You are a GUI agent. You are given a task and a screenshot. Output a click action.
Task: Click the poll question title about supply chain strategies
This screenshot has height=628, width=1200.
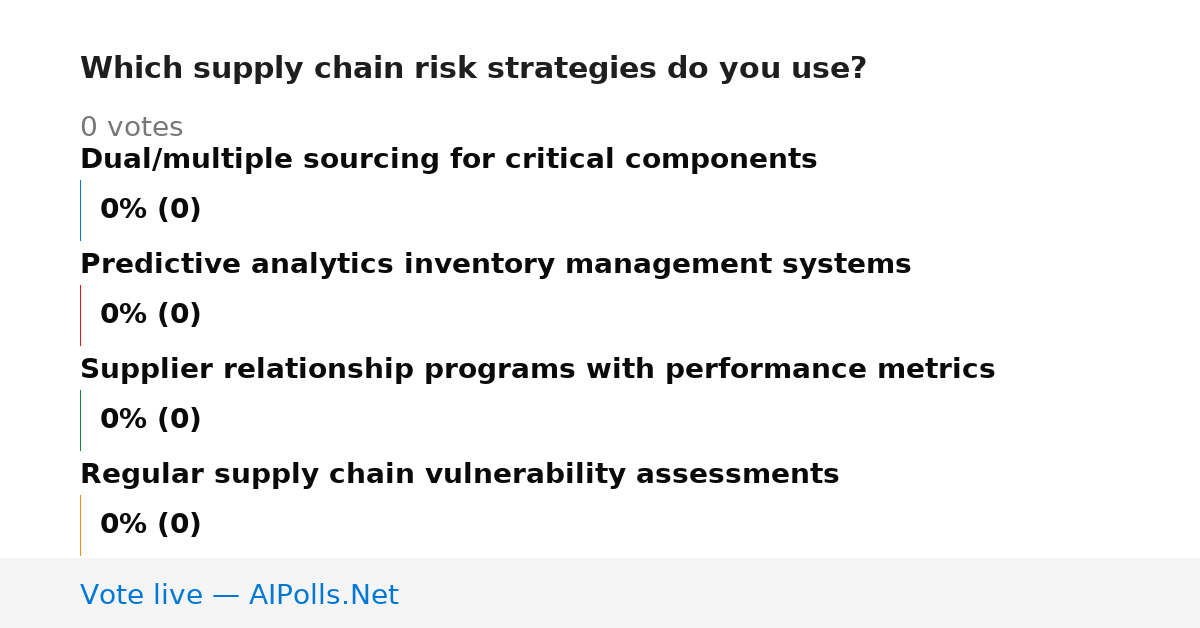point(473,69)
